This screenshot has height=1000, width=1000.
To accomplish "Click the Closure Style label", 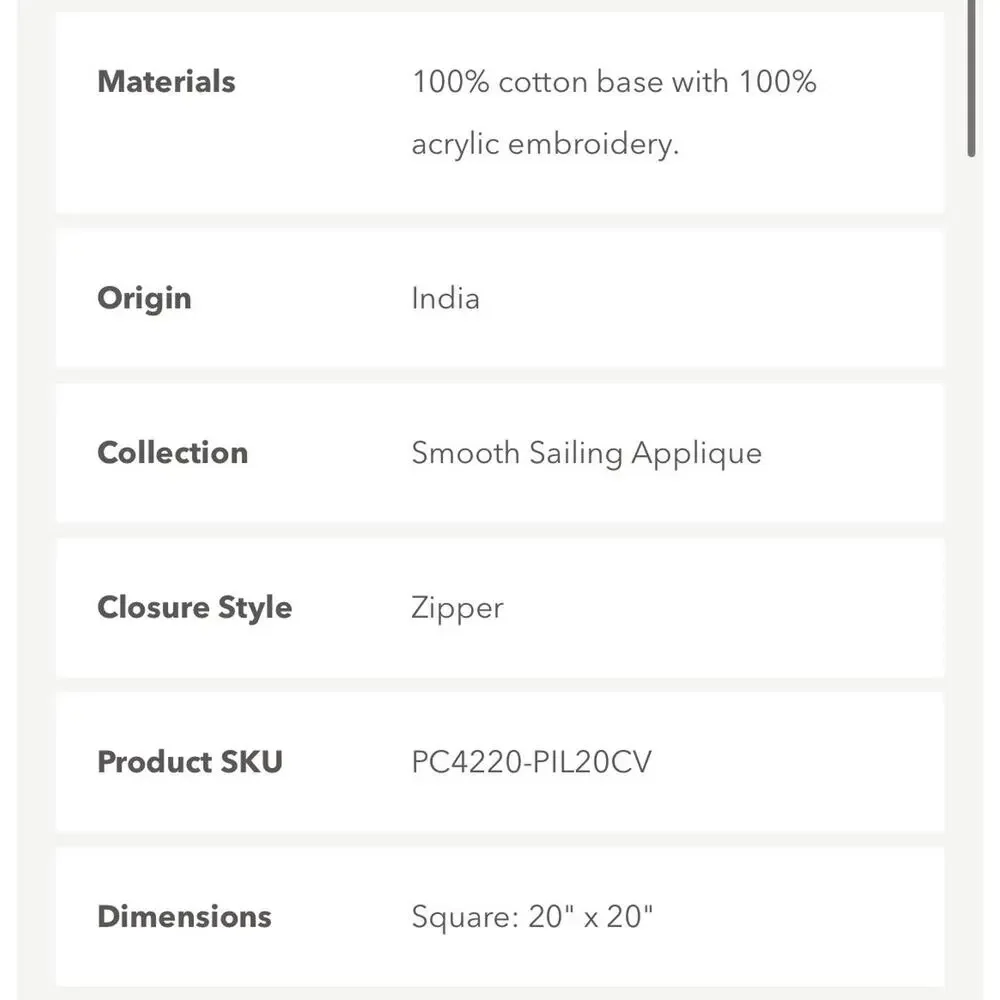I will tap(195, 608).
